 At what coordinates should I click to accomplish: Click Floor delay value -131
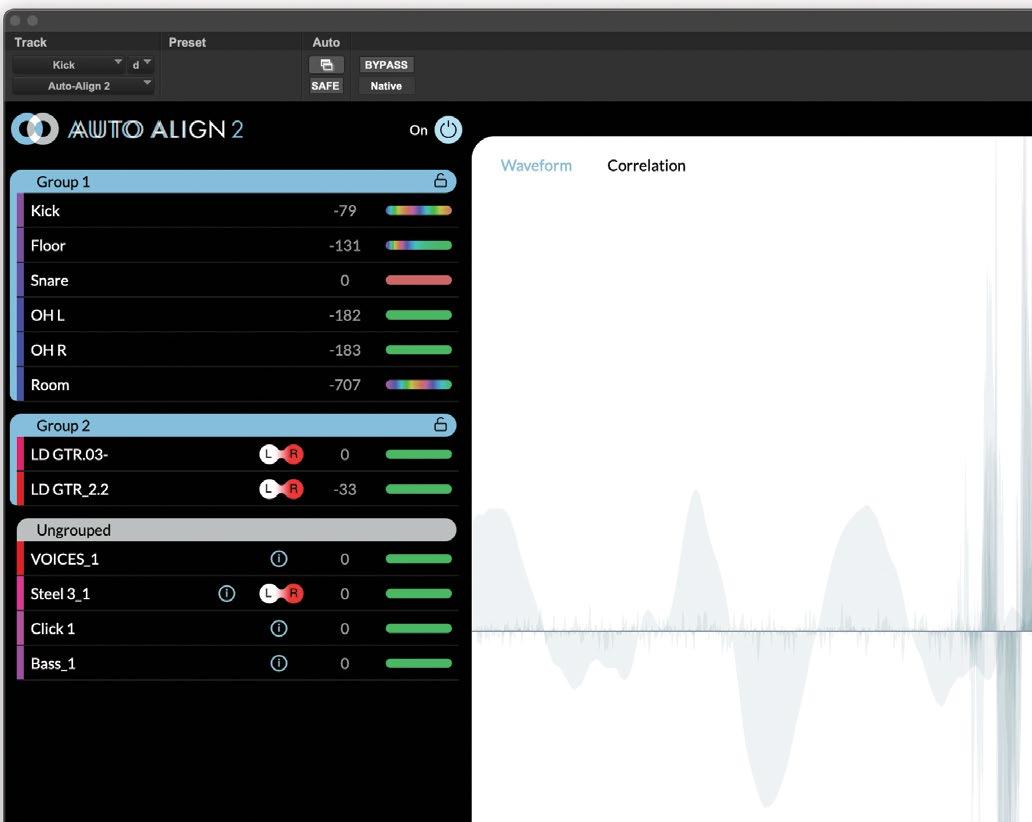click(x=345, y=245)
